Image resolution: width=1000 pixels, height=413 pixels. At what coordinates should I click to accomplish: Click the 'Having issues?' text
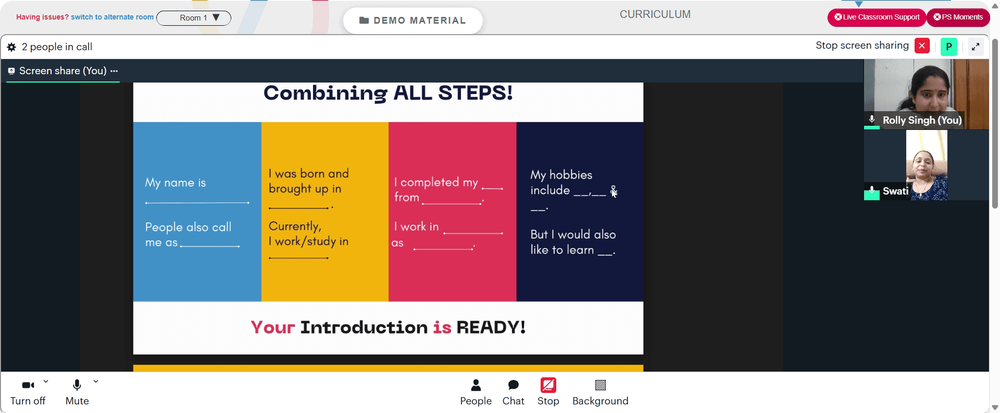[x=42, y=17]
